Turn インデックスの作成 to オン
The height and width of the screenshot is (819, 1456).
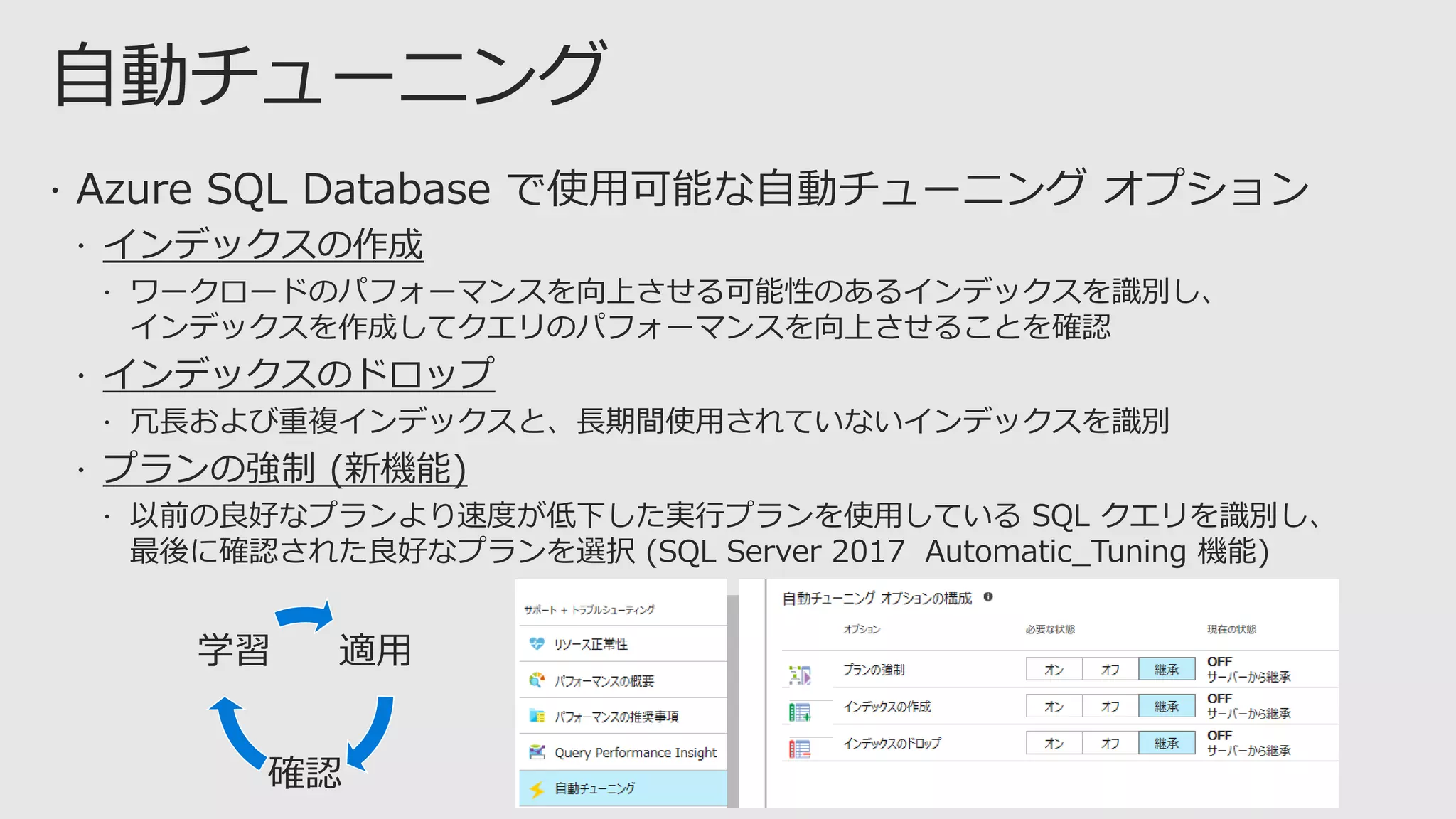1054,706
